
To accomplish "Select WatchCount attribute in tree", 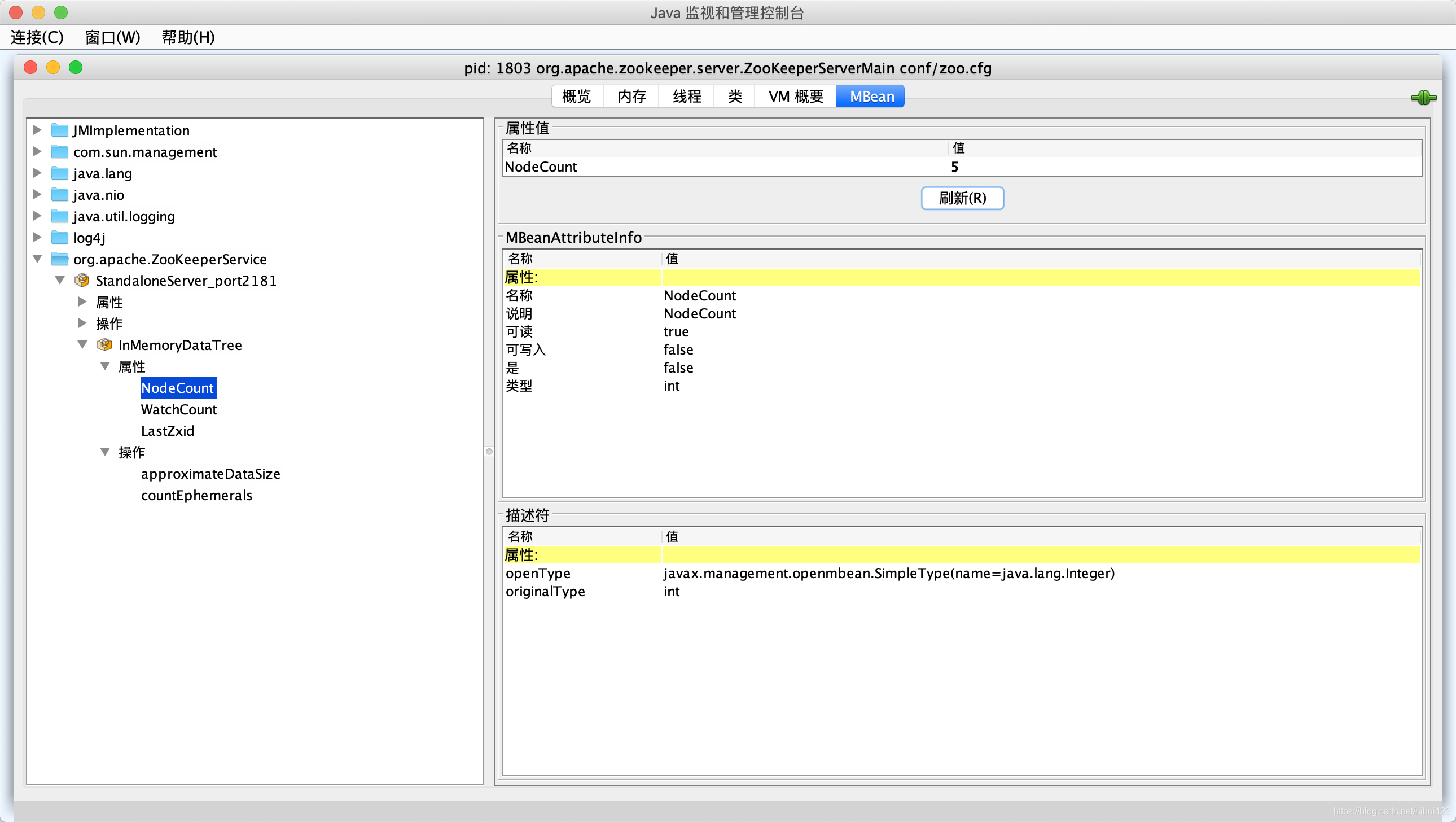I will [x=178, y=410].
